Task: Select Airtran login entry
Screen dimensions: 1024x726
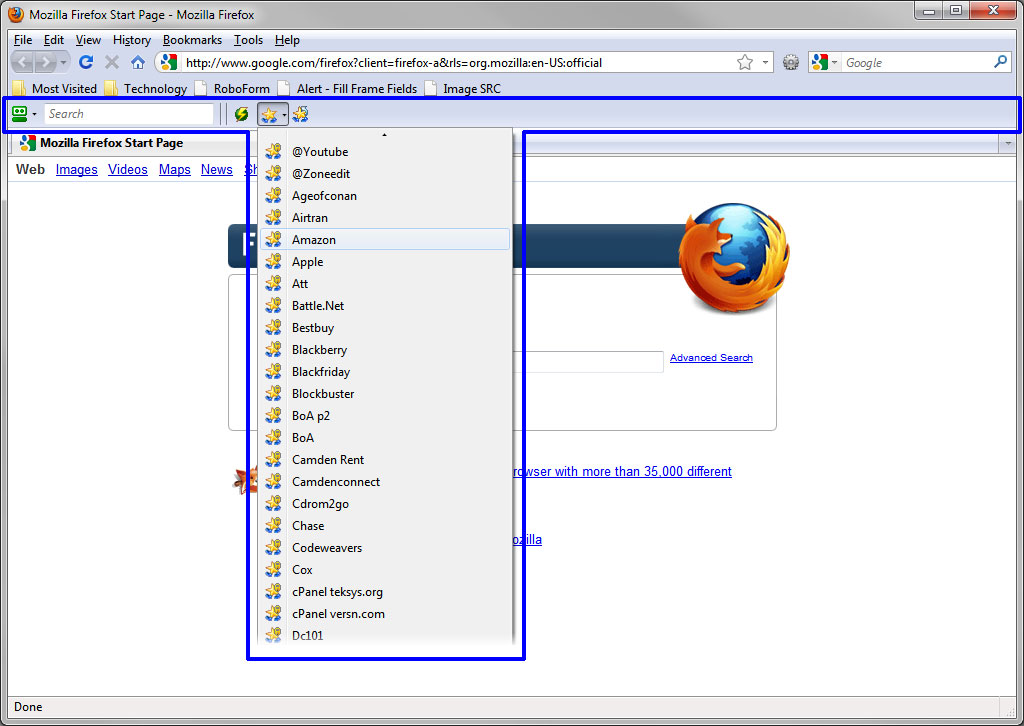Action: pos(385,217)
